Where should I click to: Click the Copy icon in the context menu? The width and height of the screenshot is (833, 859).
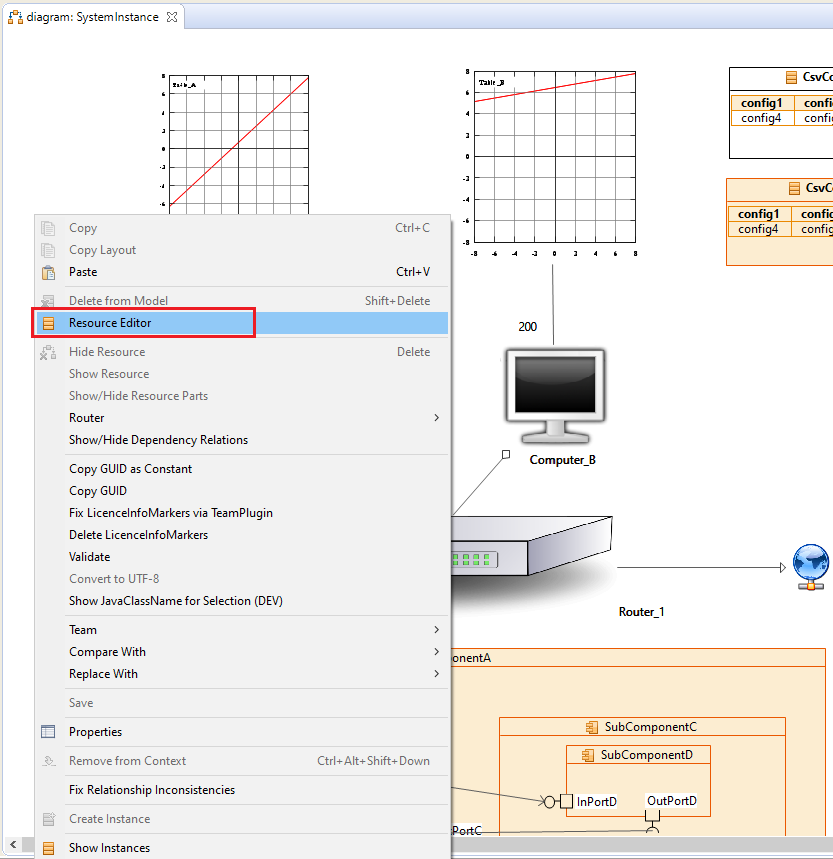pyautogui.click(x=48, y=227)
